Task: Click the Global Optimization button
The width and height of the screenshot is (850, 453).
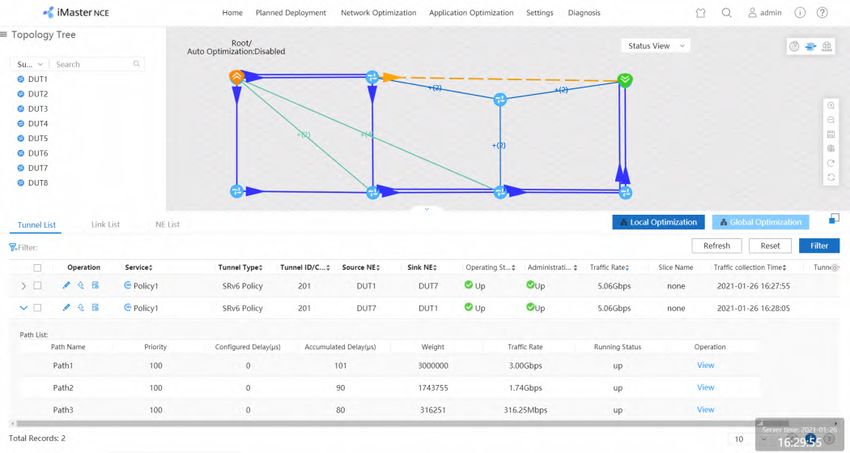Action: click(x=760, y=222)
